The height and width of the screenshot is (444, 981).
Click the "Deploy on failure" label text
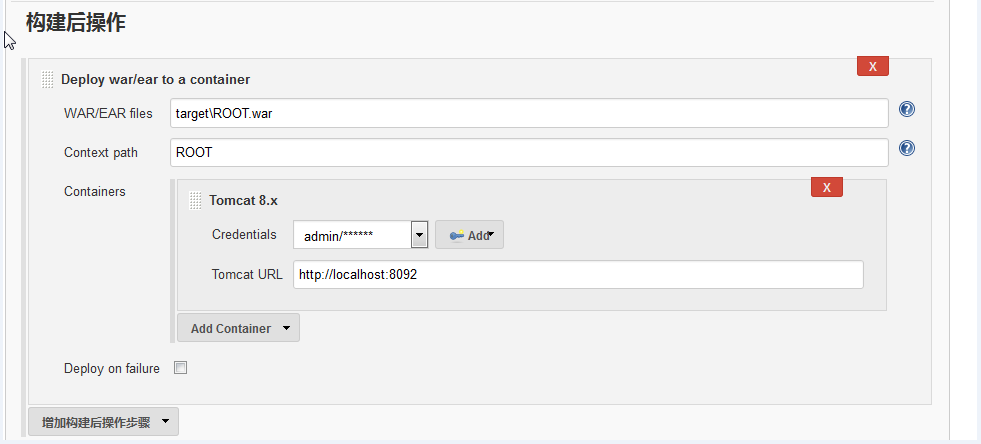[x=111, y=368]
